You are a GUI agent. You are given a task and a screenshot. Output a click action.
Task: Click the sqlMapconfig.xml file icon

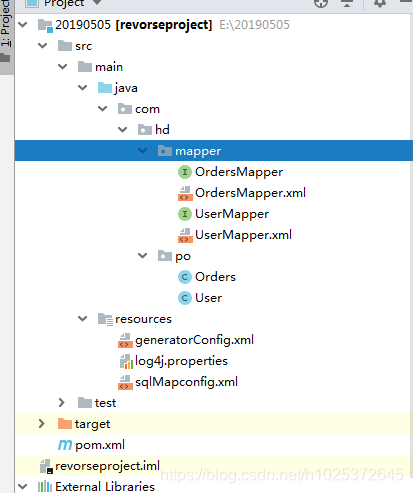(125, 382)
